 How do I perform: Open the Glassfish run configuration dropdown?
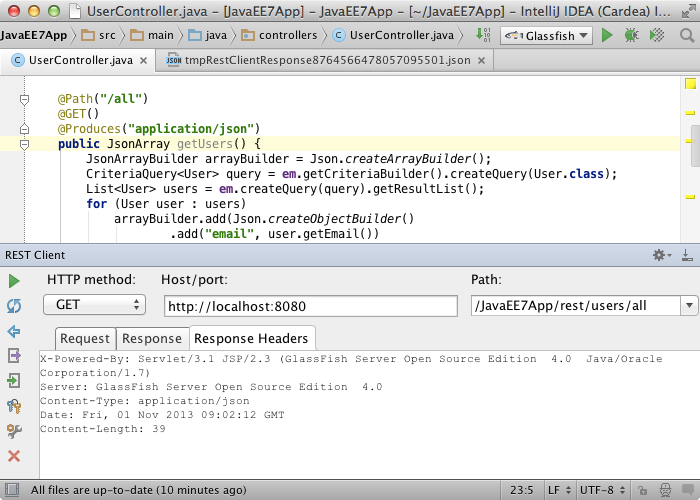[546, 35]
